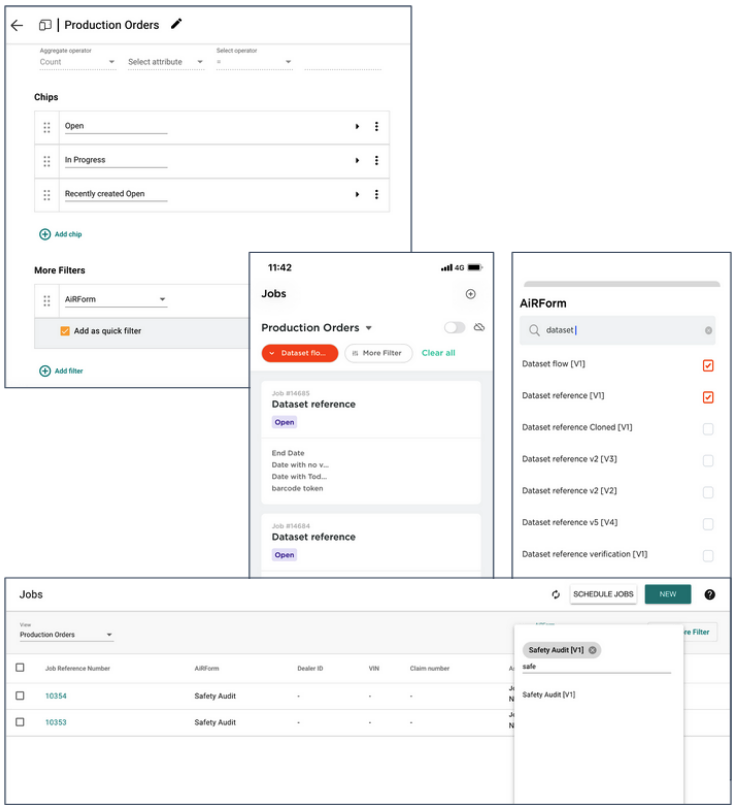Tap Clear all filters
735x809 pixels.
(438, 353)
